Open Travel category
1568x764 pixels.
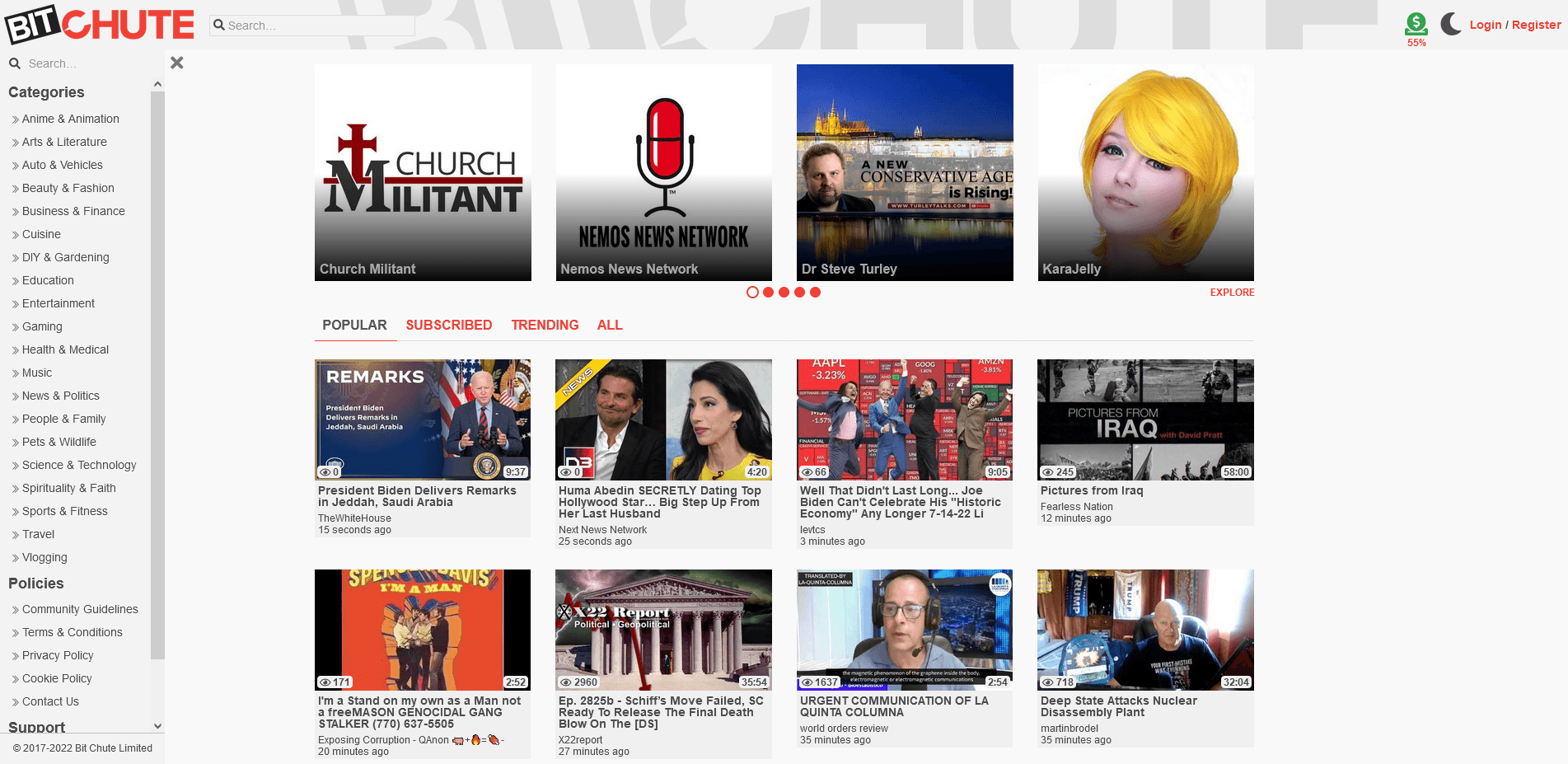click(38, 534)
